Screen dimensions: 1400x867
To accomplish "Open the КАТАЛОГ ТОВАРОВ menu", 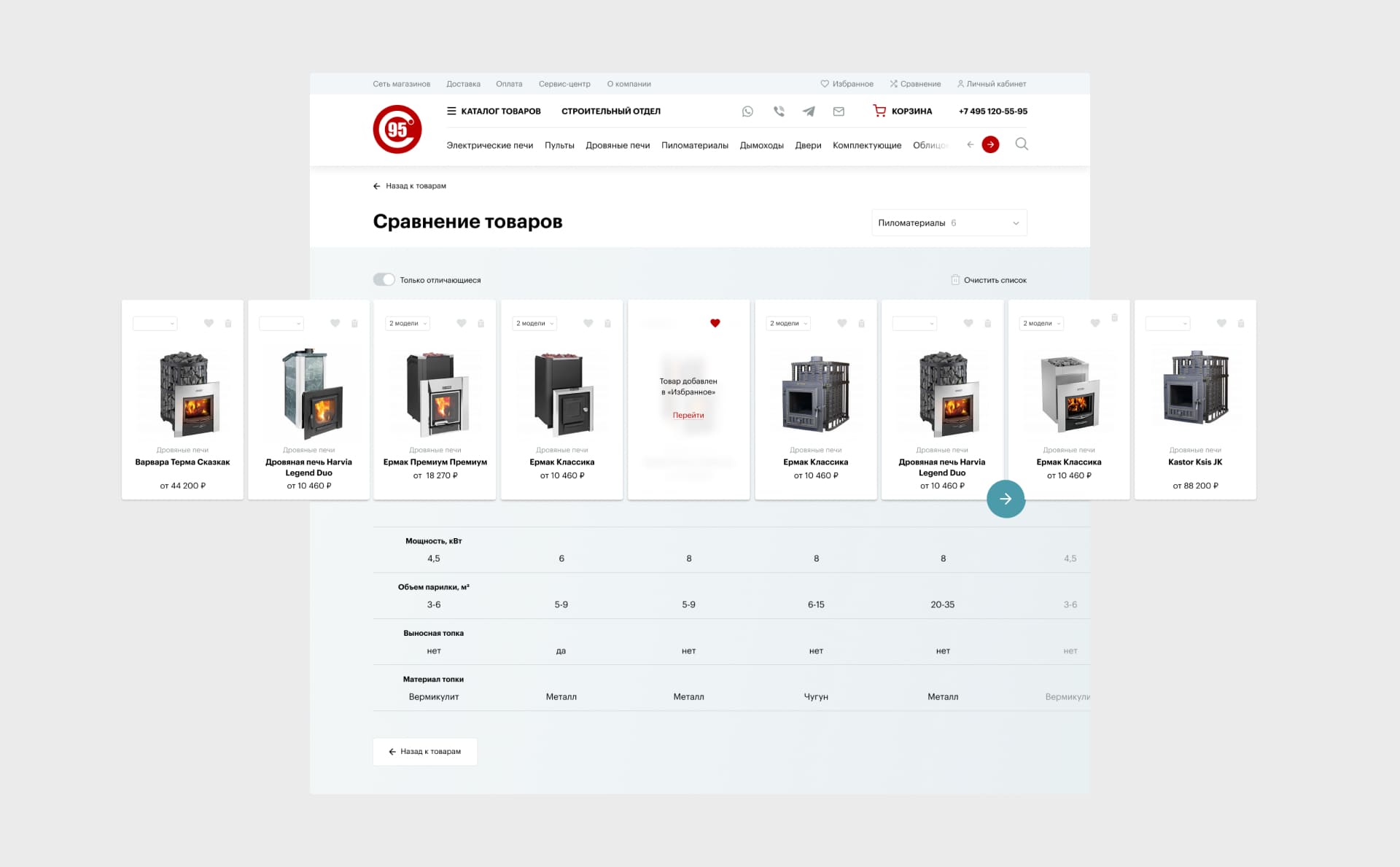I will coord(494,112).
